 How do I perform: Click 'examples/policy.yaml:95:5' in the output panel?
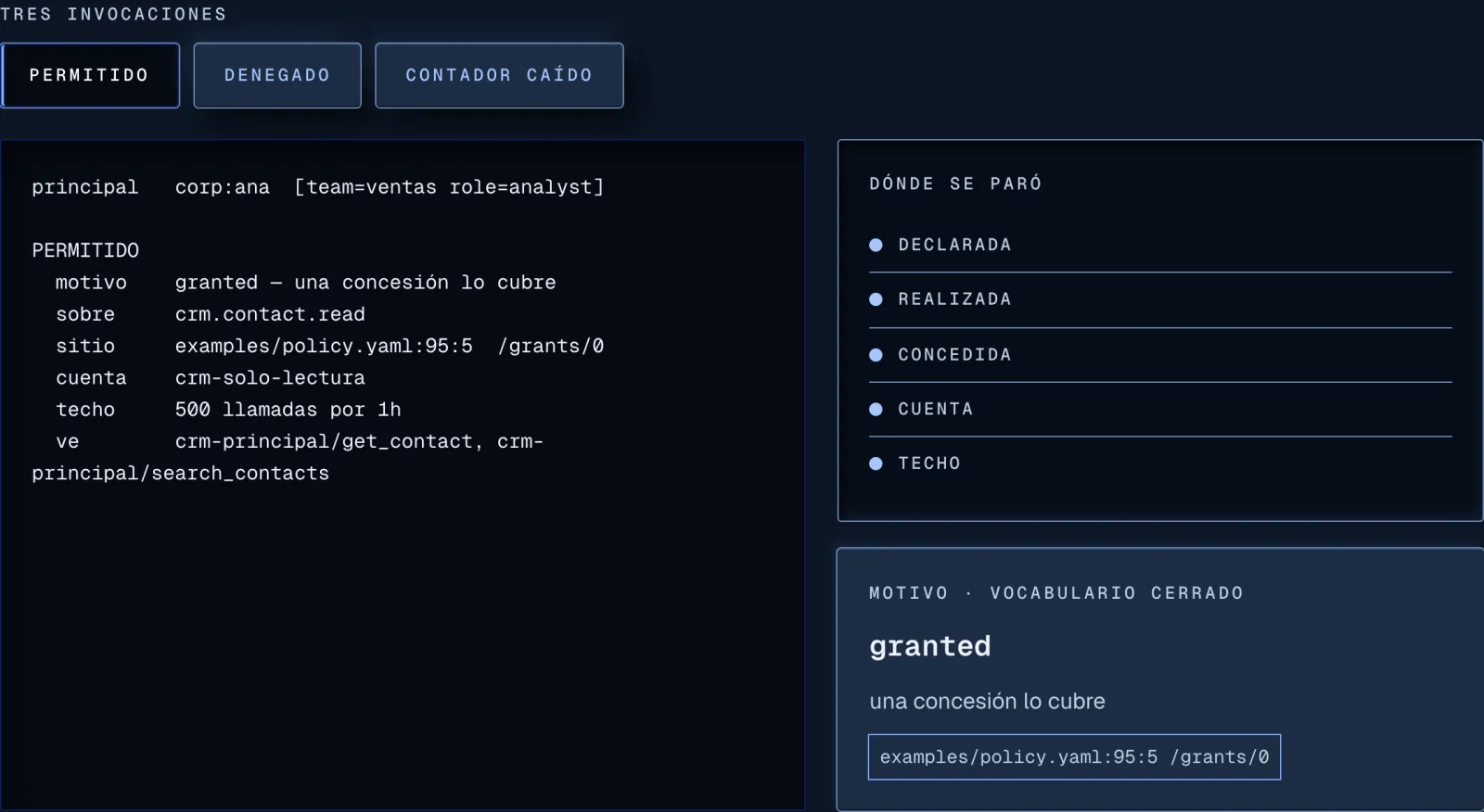click(x=324, y=346)
